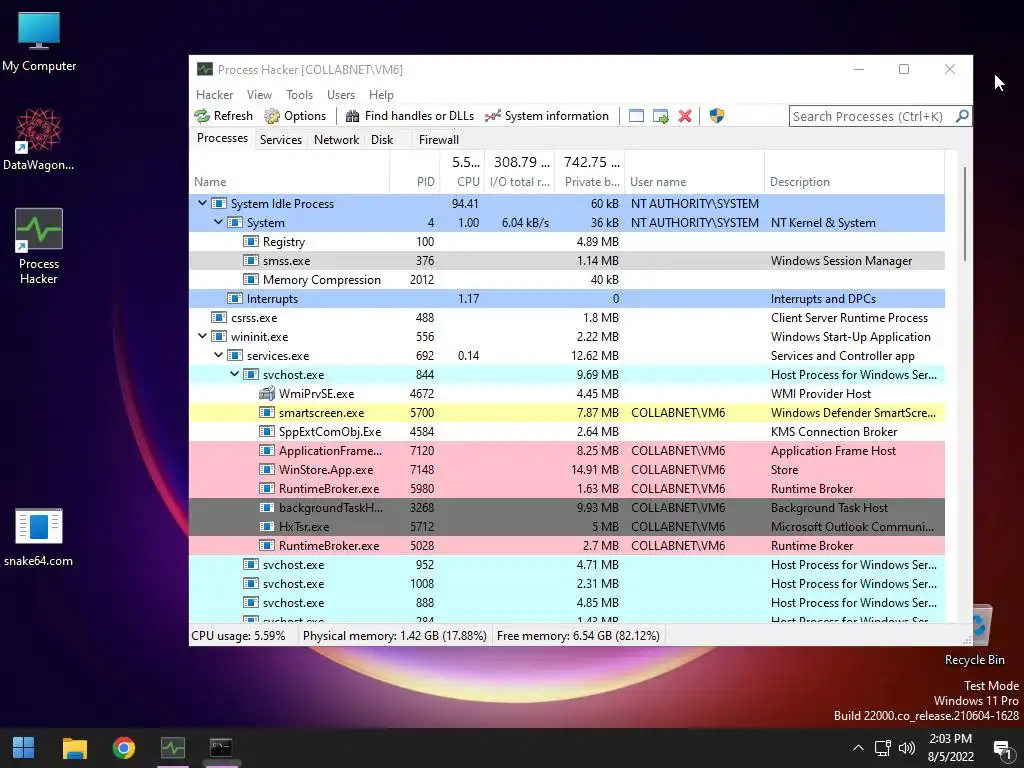Select the SppExtComObj.Exe process row
1024x768 pixels.
pos(567,432)
